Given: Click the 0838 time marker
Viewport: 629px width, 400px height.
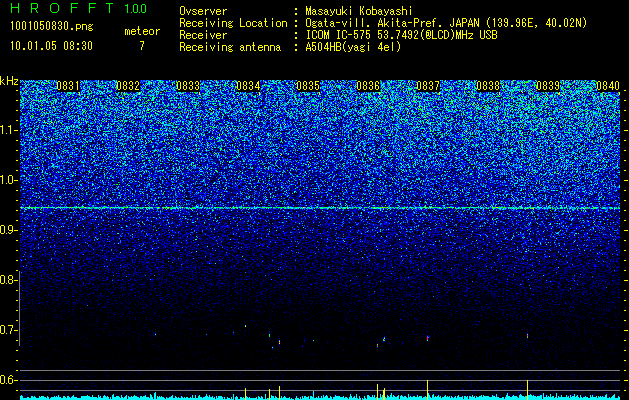Looking at the screenshot, I should [x=488, y=85].
